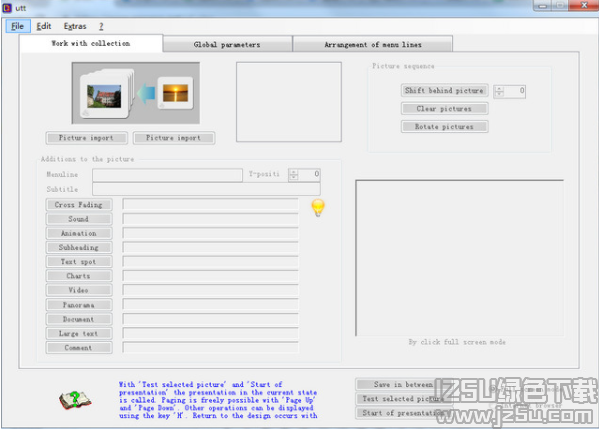Click the Panorama value field

pyautogui.click(x=210, y=304)
